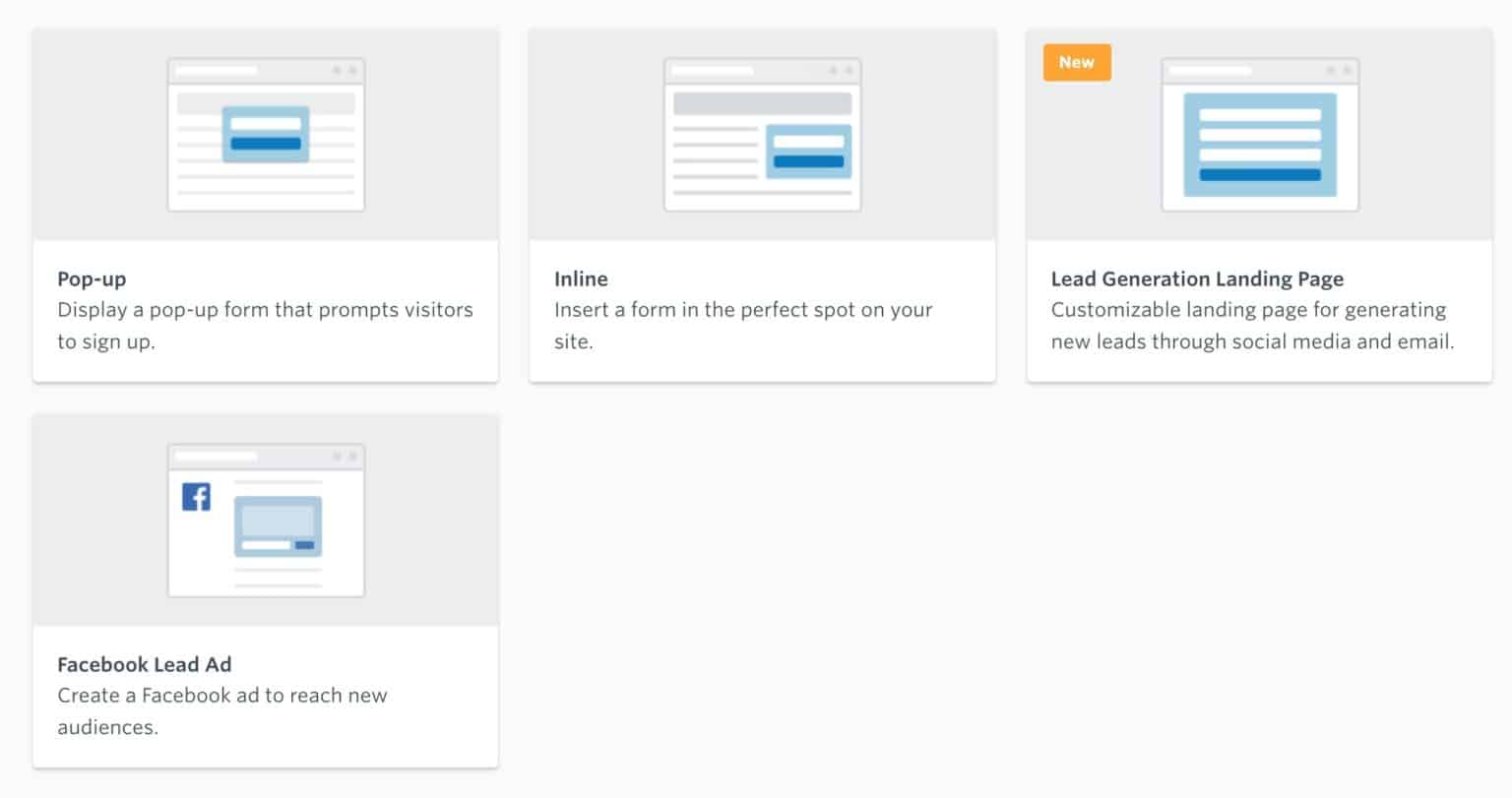Click the blue submit button graphic in Pop-up preview
The image size is (1512, 798).
(x=266, y=141)
